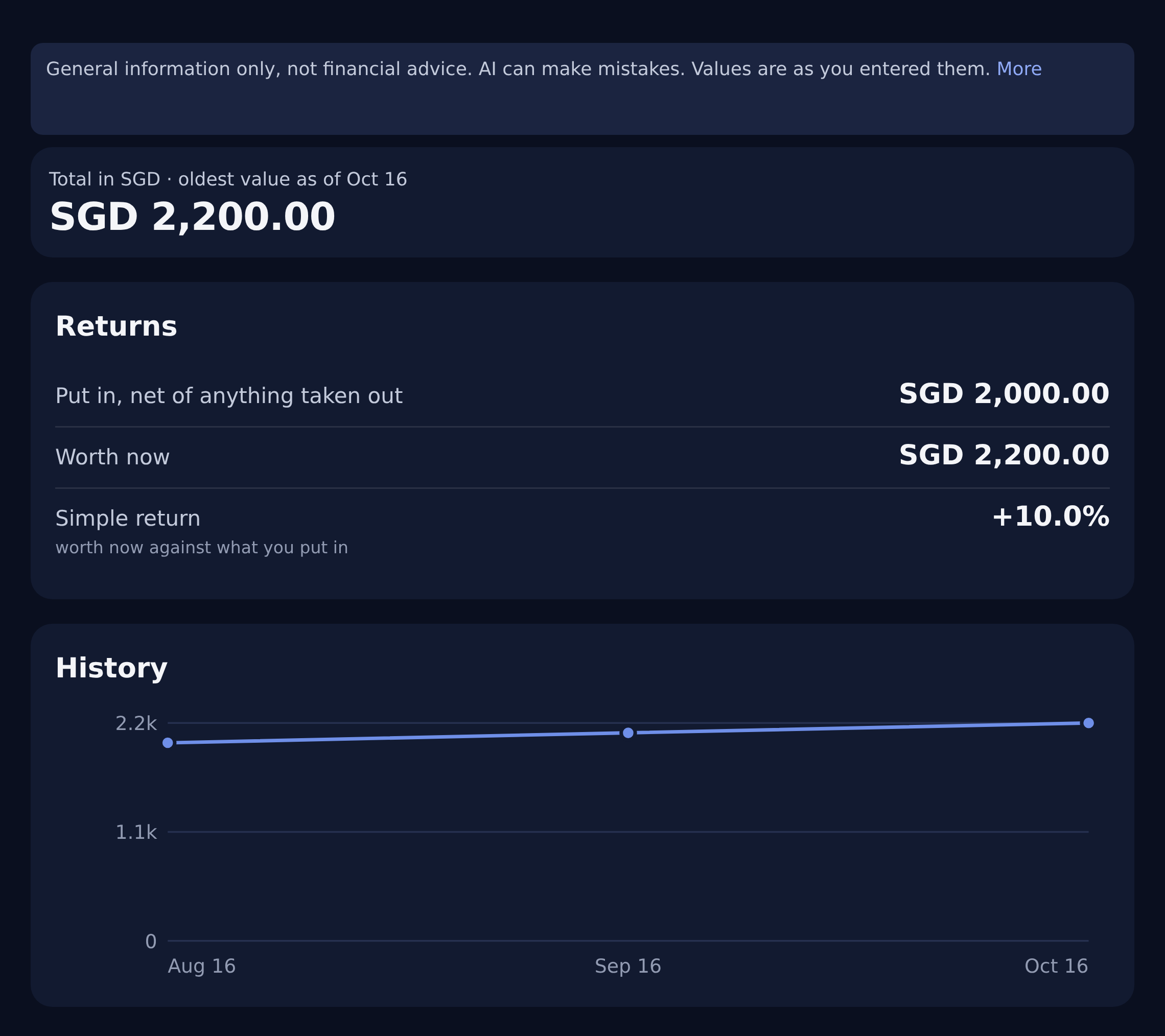Click the 'General information only' disclaimer text

[x=518, y=69]
